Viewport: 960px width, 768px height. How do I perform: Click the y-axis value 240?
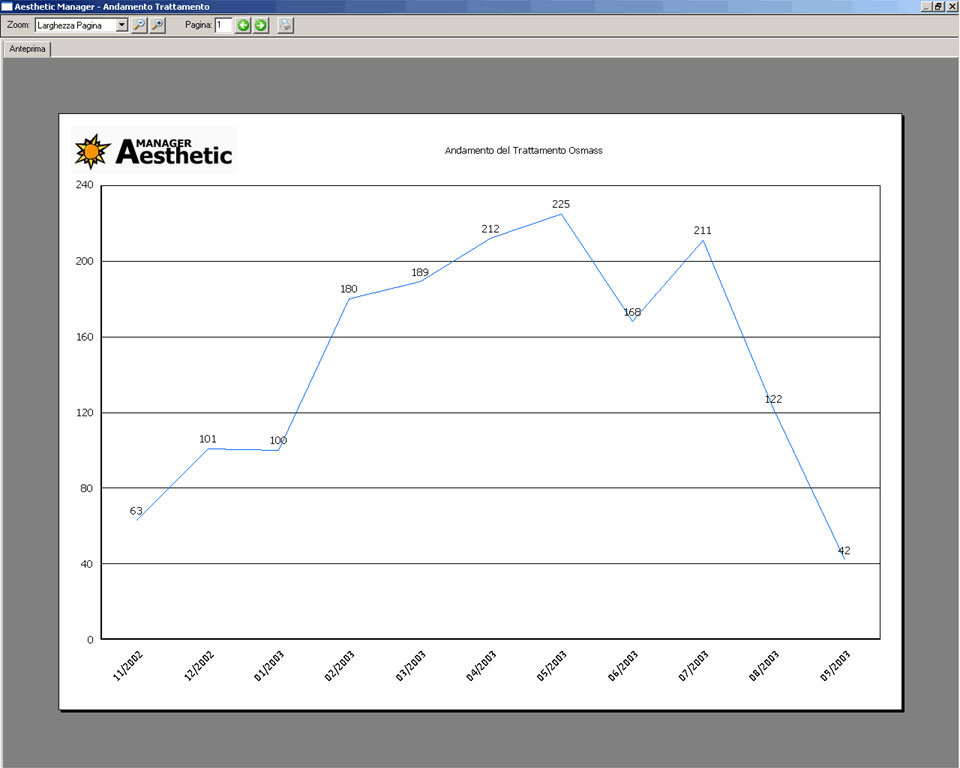[84, 185]
